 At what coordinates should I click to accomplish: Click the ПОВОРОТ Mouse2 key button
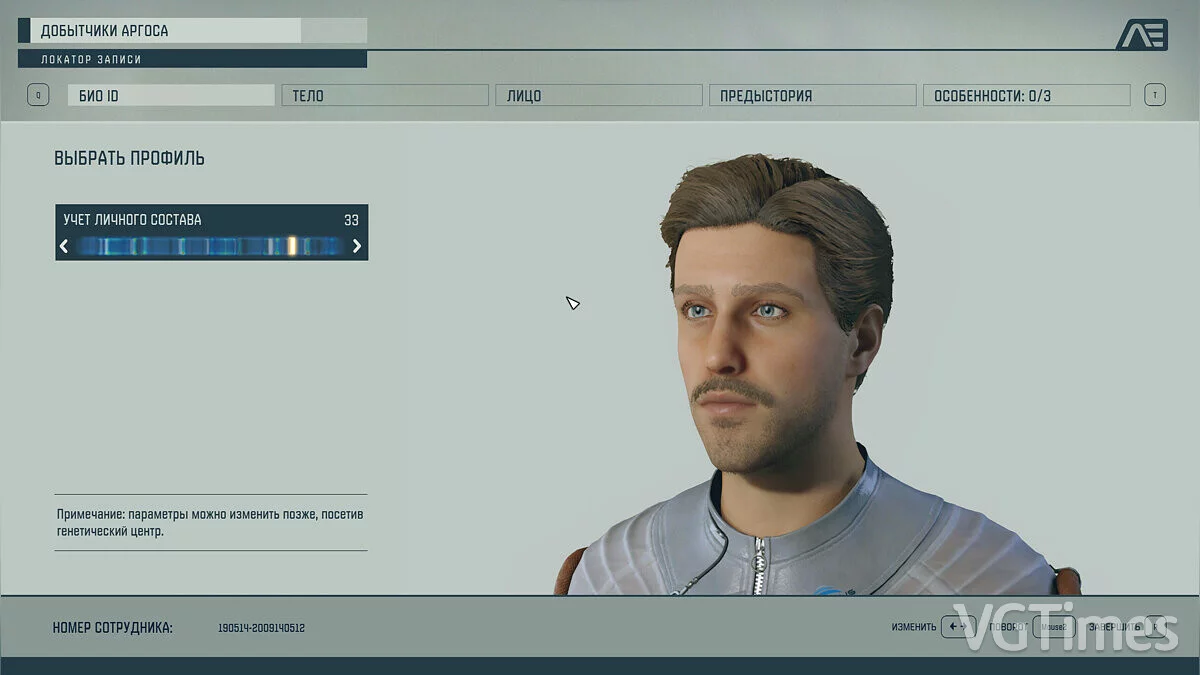tap(1054, 627)
